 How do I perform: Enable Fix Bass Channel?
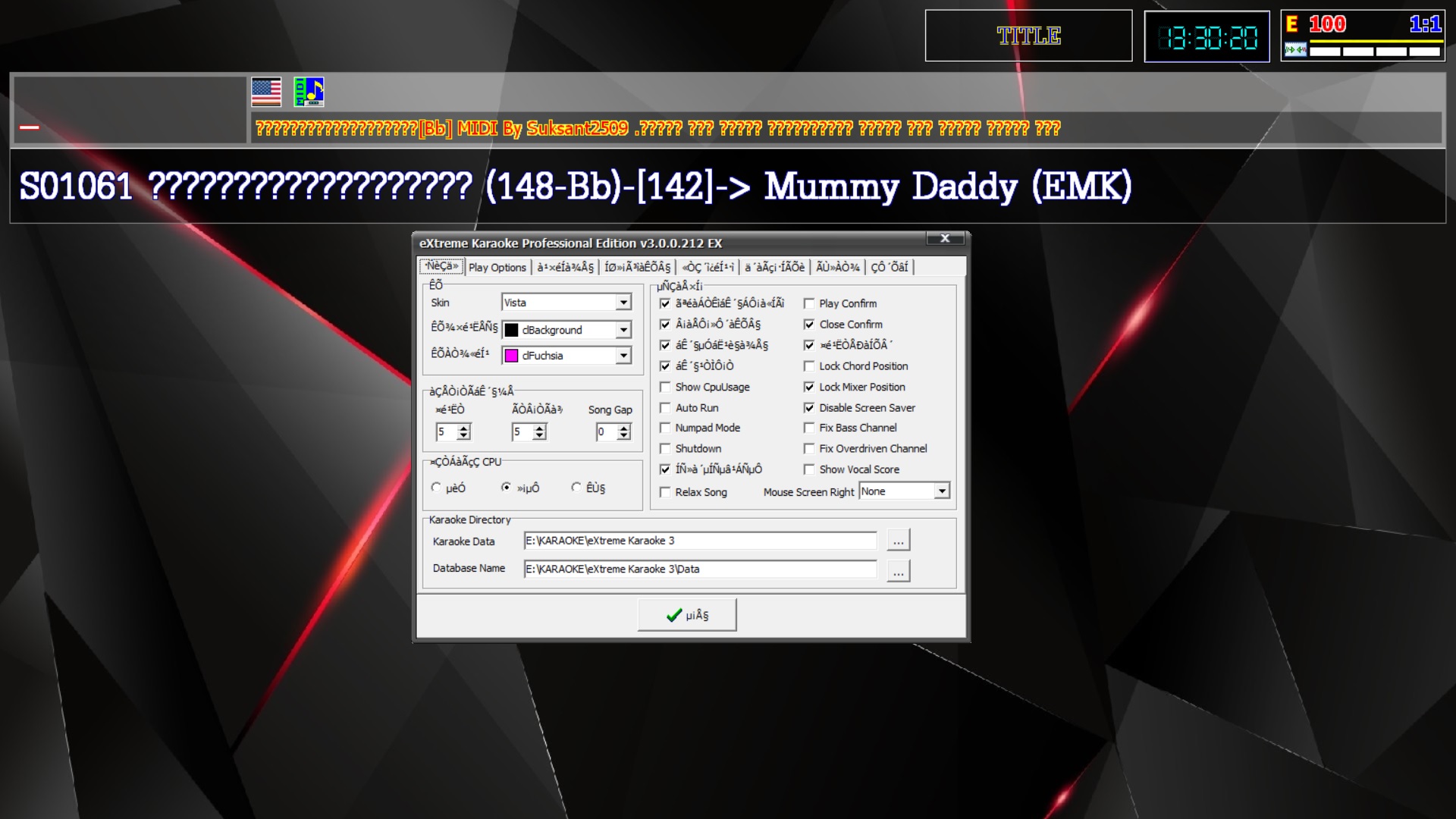coord(809,428)
